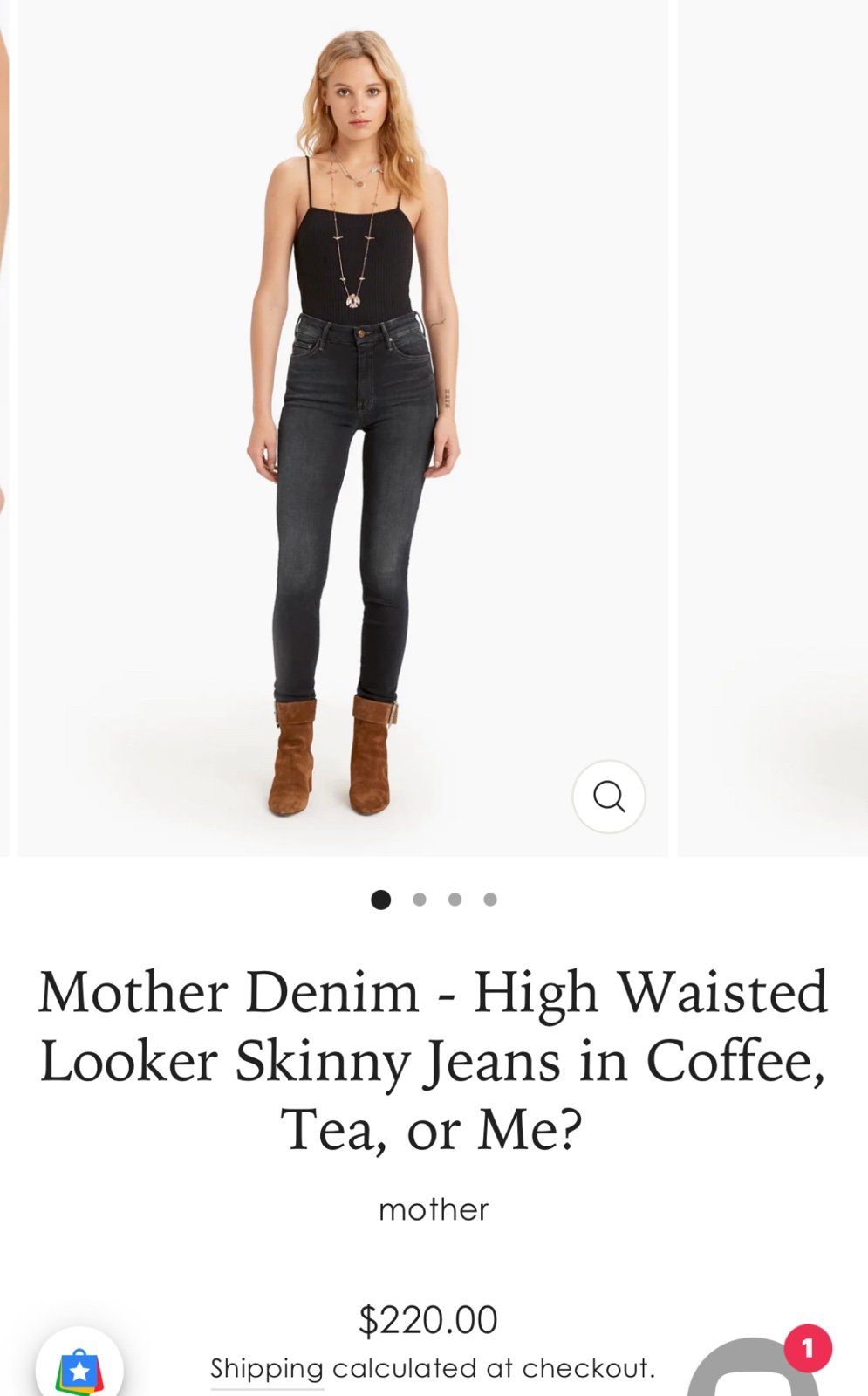Click the $220.00 price text
The image size is (868, 1396).
point(427,1319)
